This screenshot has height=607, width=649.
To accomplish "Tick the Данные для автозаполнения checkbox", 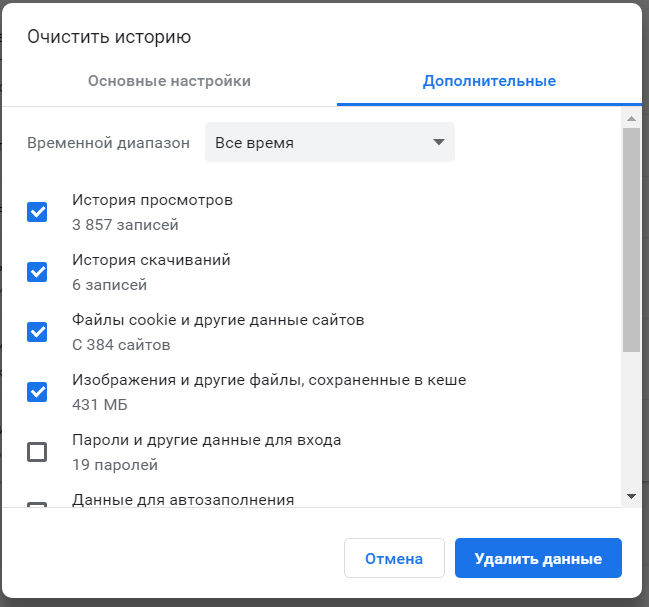I will click(x=37, y=504).
